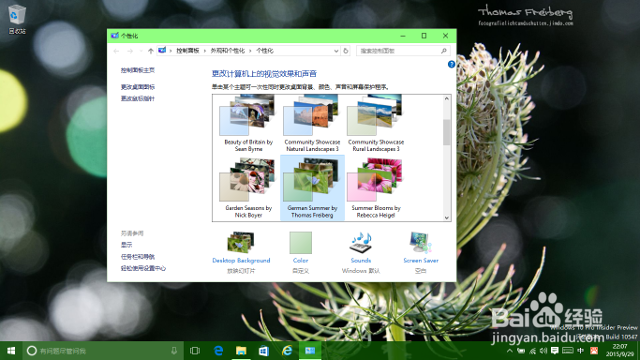Select German Summer by Thomas Freiberg theme

(x=312, y=188)
